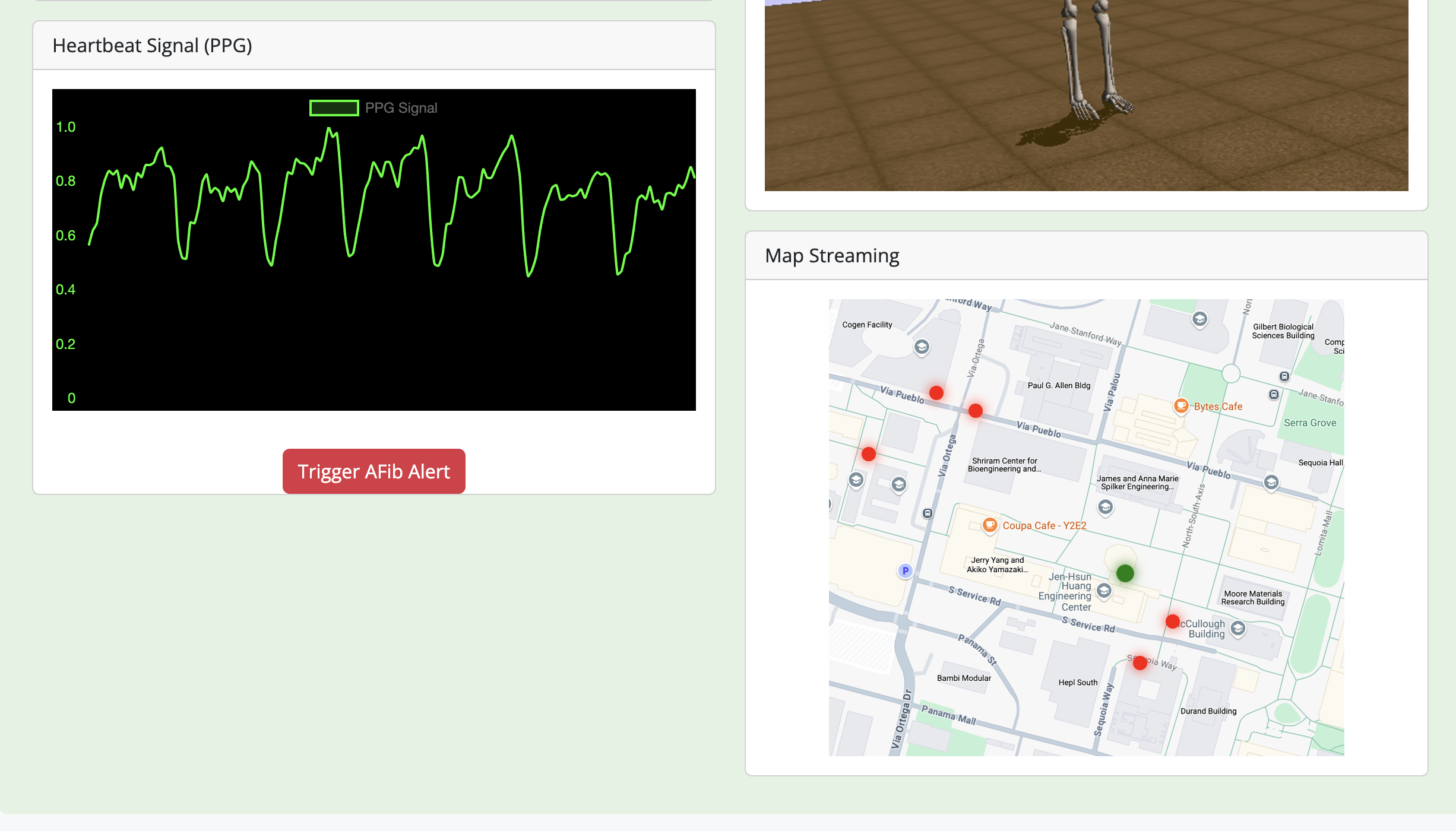Click the Coupa Cafe - Y2E2 icon
This screenshot has width=1456, height=831.
(989, 525)
